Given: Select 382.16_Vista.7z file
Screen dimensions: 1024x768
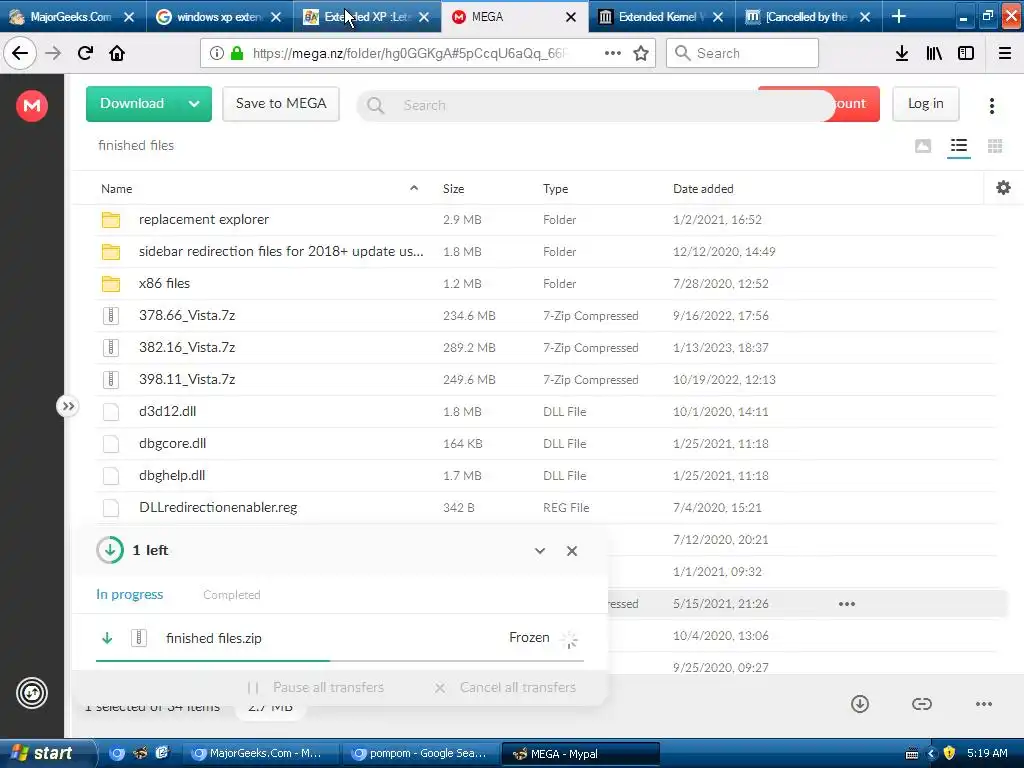Looking at the screenshot, I should click(x=187, y=347).
